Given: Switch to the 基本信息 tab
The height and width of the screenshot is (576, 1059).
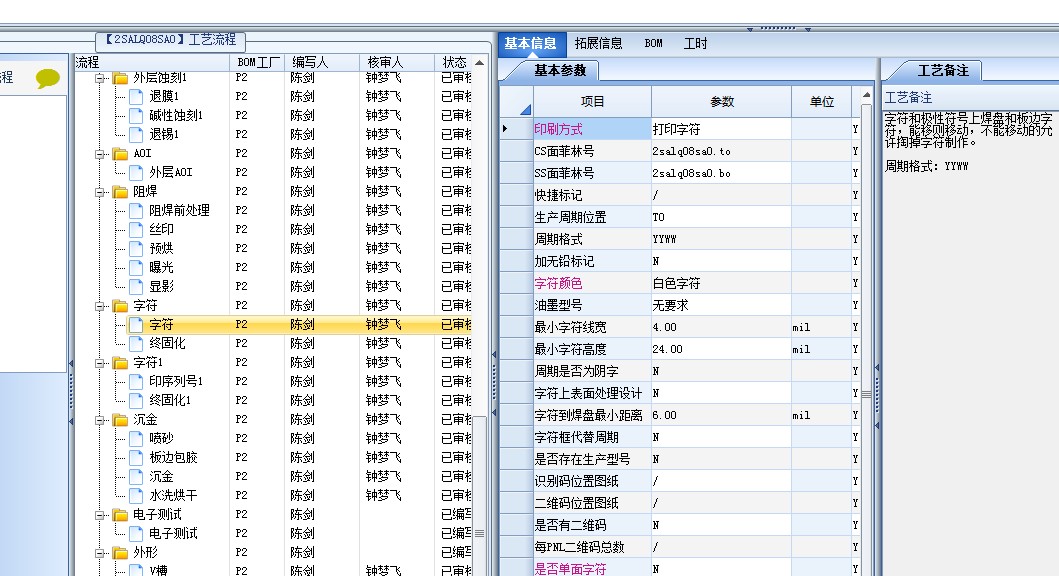Looking at the screenshot, I should tap(530, 44).
